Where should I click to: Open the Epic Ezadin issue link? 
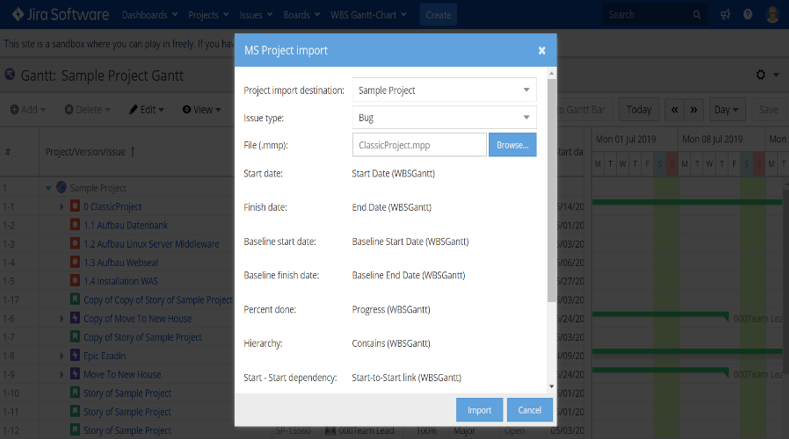point(105,355)
